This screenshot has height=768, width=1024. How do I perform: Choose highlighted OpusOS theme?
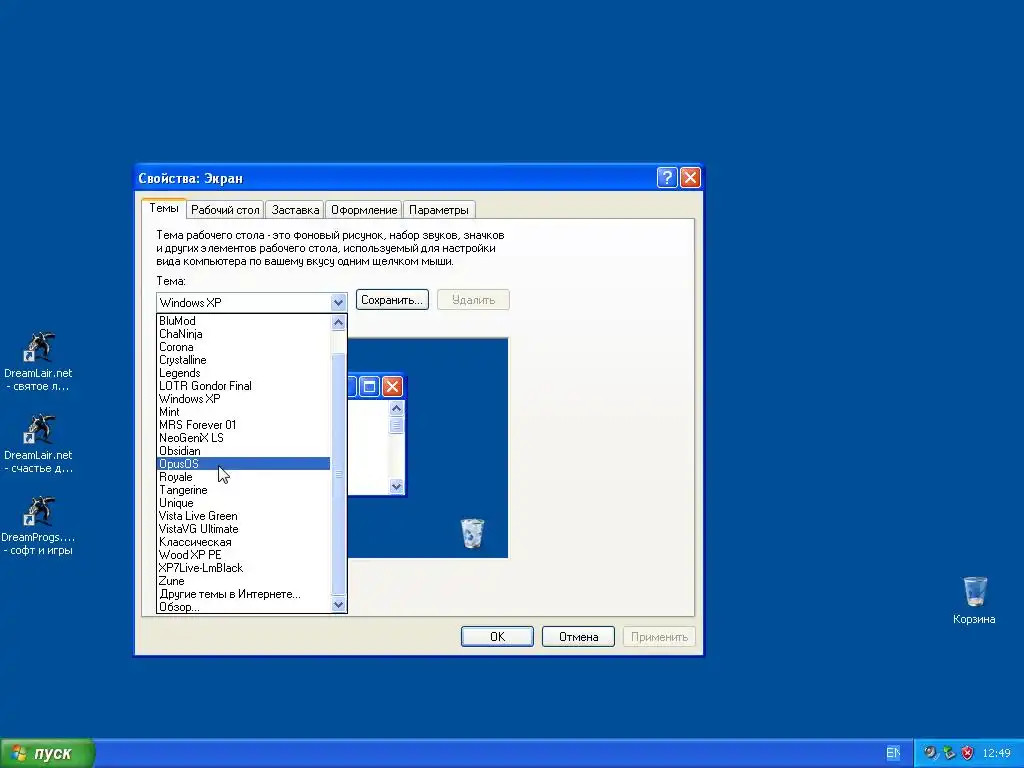[244, 464]
